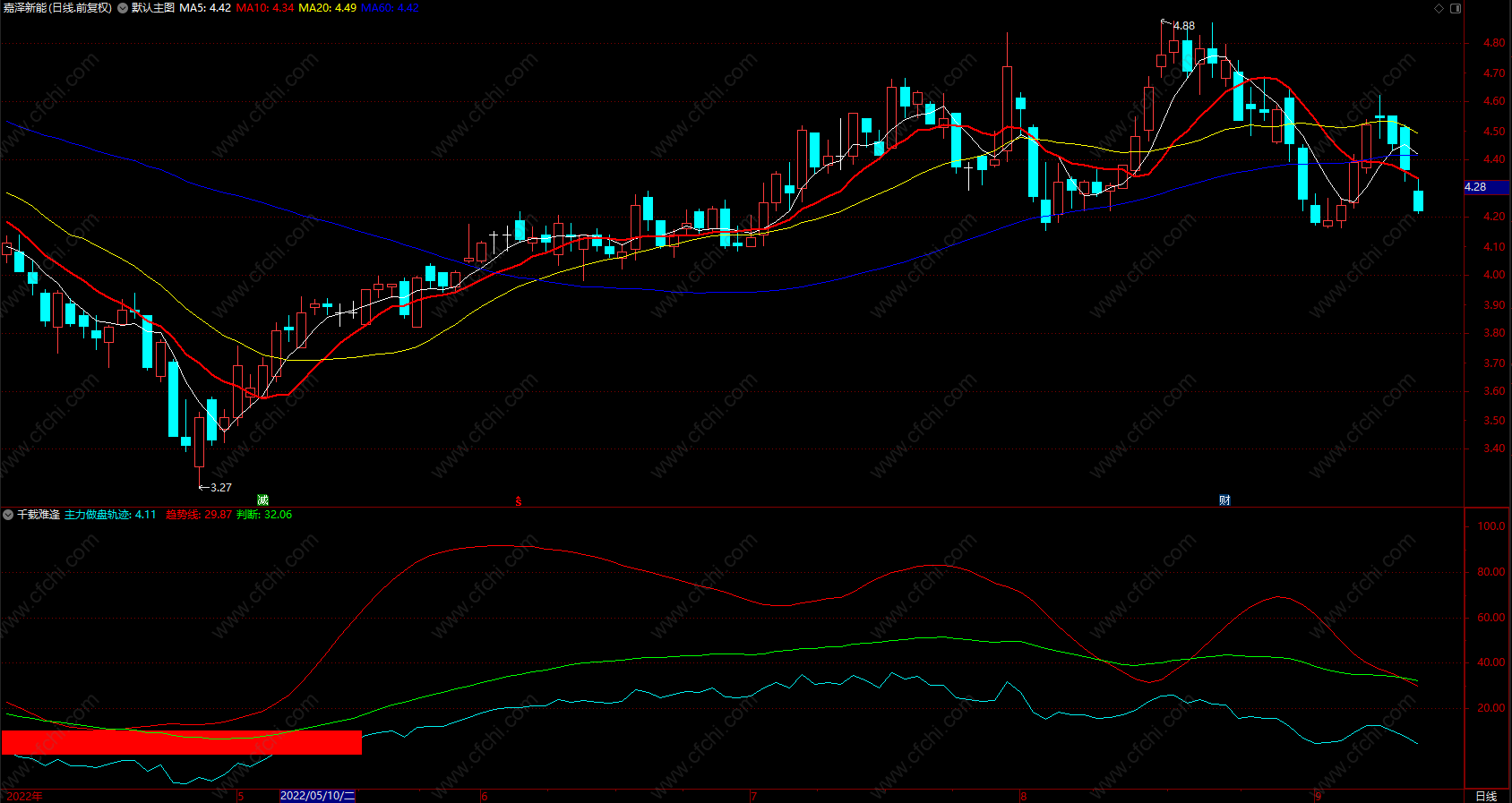Click the month 9 tick on time axis
This screenshot has width=1512, height=803.
1319,796
